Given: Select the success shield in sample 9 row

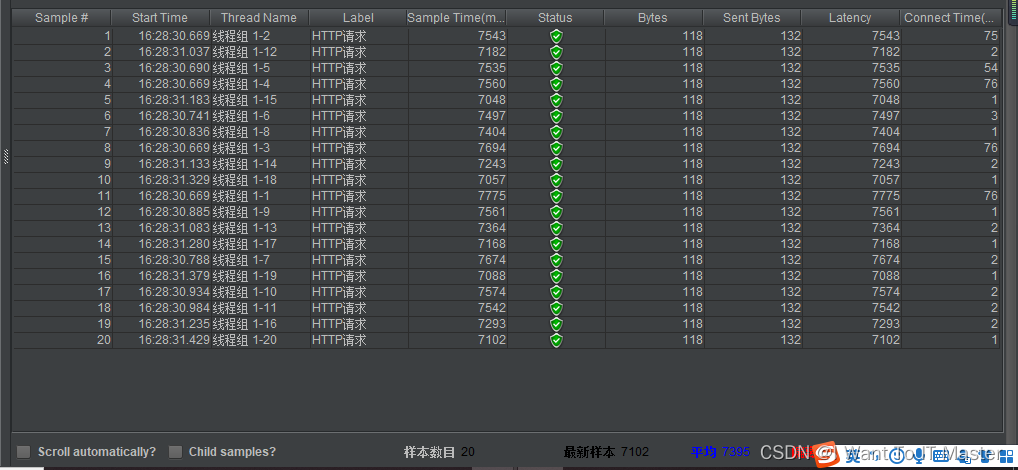Looking at the screenshot, I should tap(556, 164).
